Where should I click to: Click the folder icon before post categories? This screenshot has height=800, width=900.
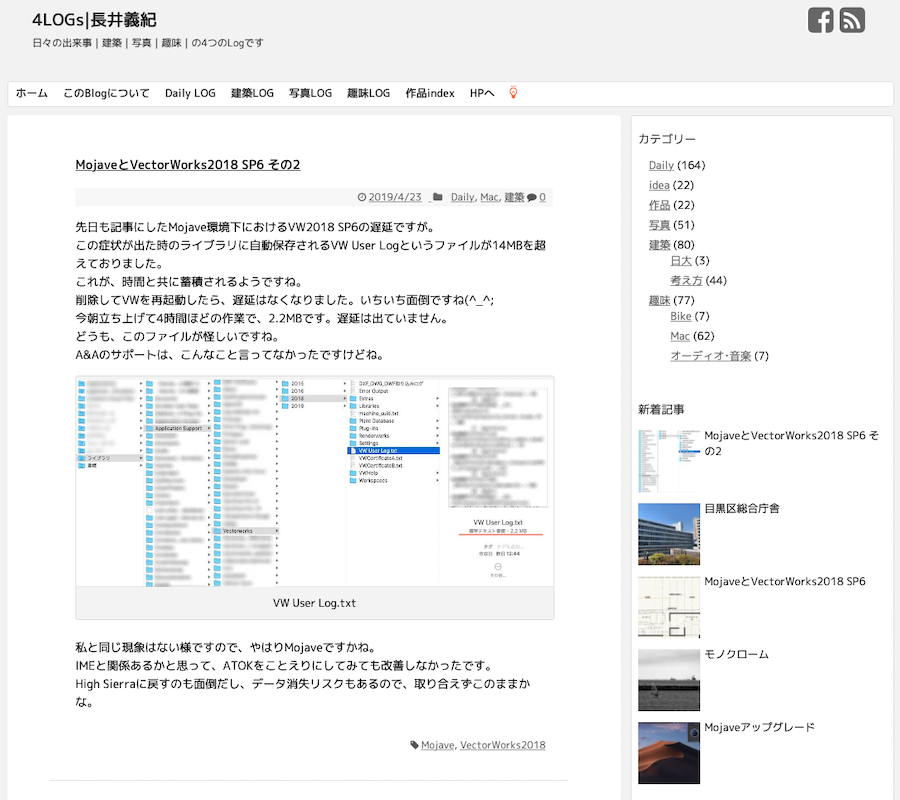437,197
